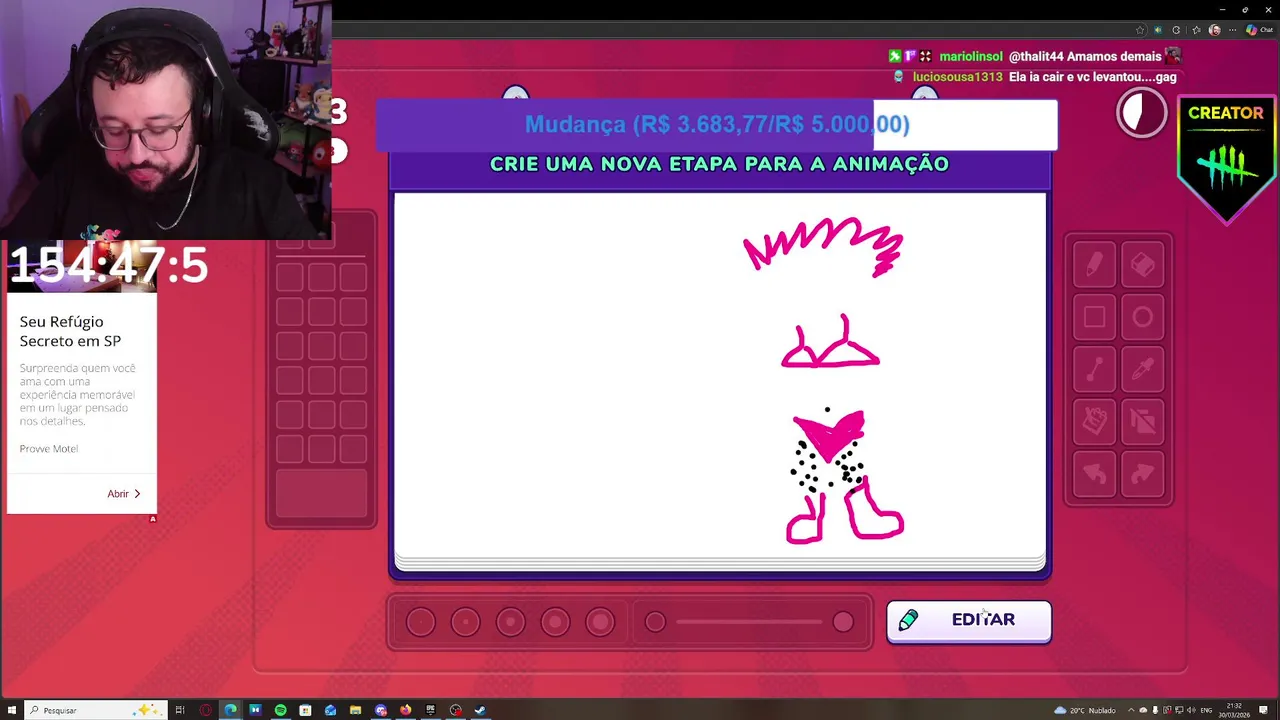Select the eraser tool
This screenshot has height=720, width=1280.
[1142, 265]
